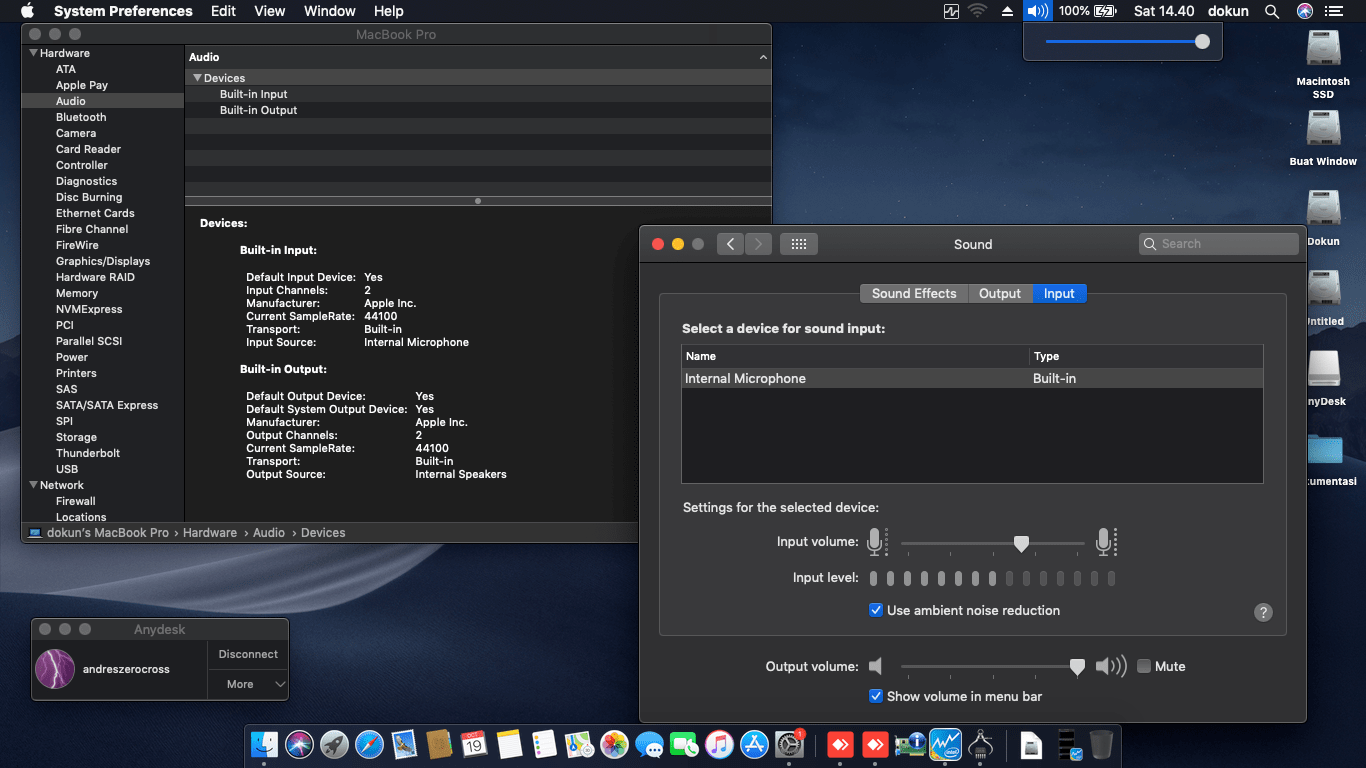The image size is (1366, 768).
Task: Click the Search field in Sound window
Action: click(x=1218, y=244)
